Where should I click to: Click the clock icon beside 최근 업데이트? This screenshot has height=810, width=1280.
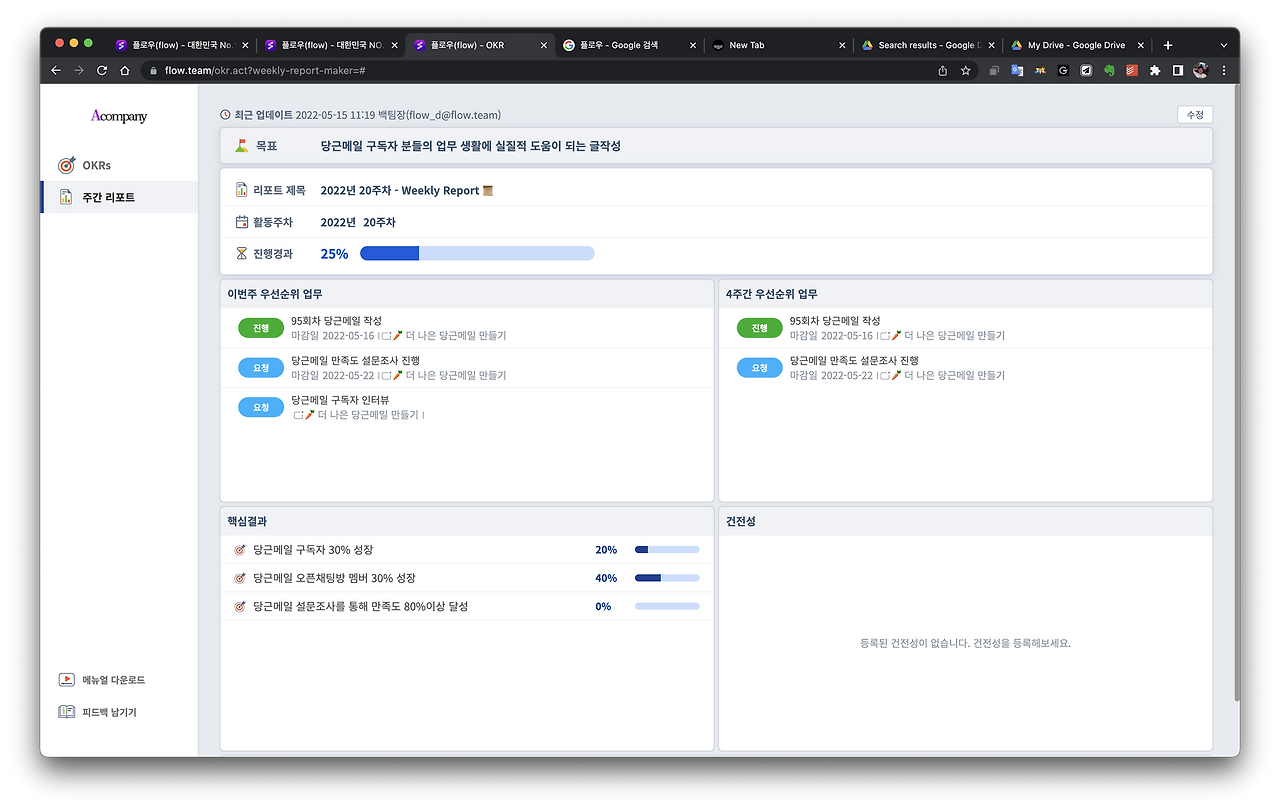click(x=225, y=115)
